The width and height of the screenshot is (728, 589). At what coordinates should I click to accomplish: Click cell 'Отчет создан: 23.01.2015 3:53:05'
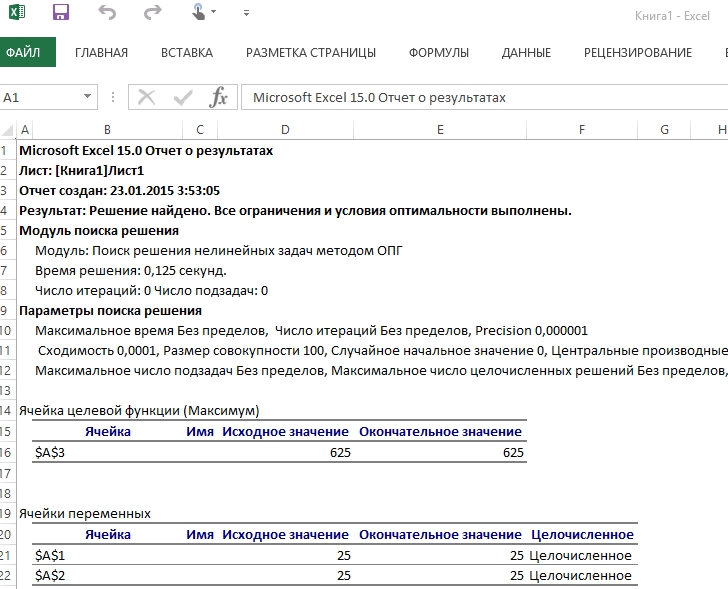[x=119, y=191]
